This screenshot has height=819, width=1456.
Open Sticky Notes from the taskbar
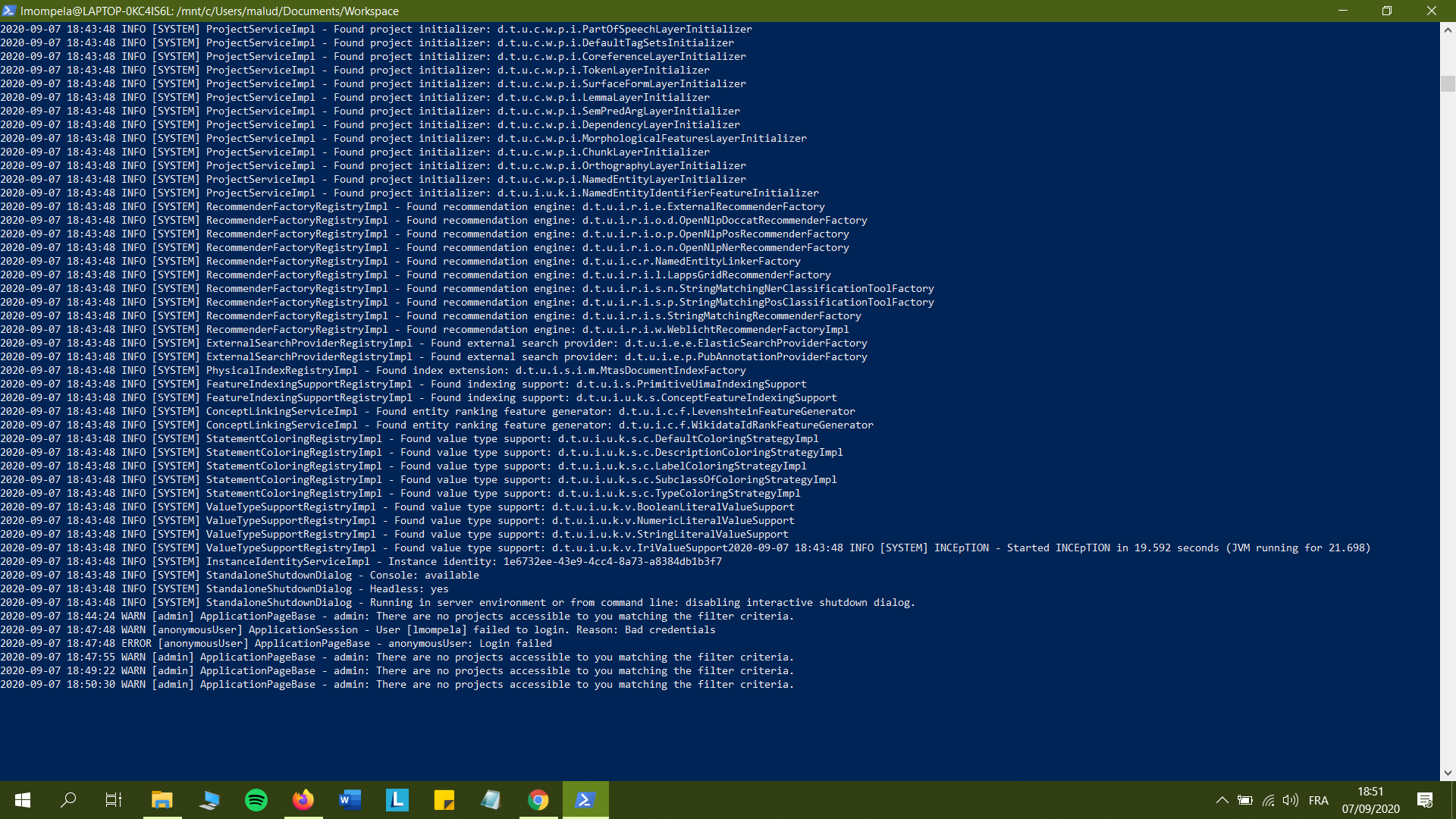click(x=444, y=800)
